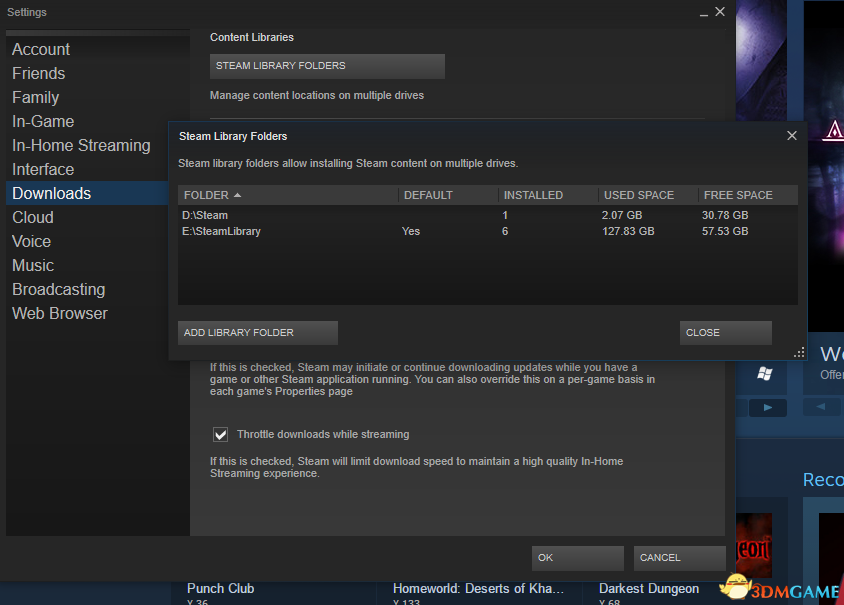The width and height of the screenshot is (844, 605).
Task: Sort by the USED SPACE column header
Action: pos(648,195)
